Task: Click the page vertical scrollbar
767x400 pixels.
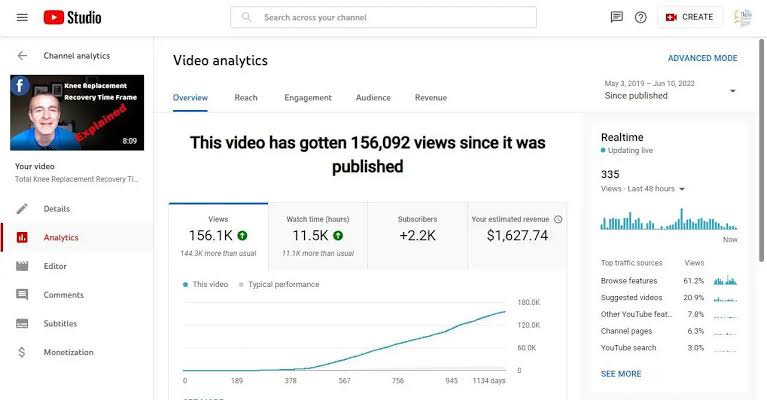Action: click(x=761, y=151)
